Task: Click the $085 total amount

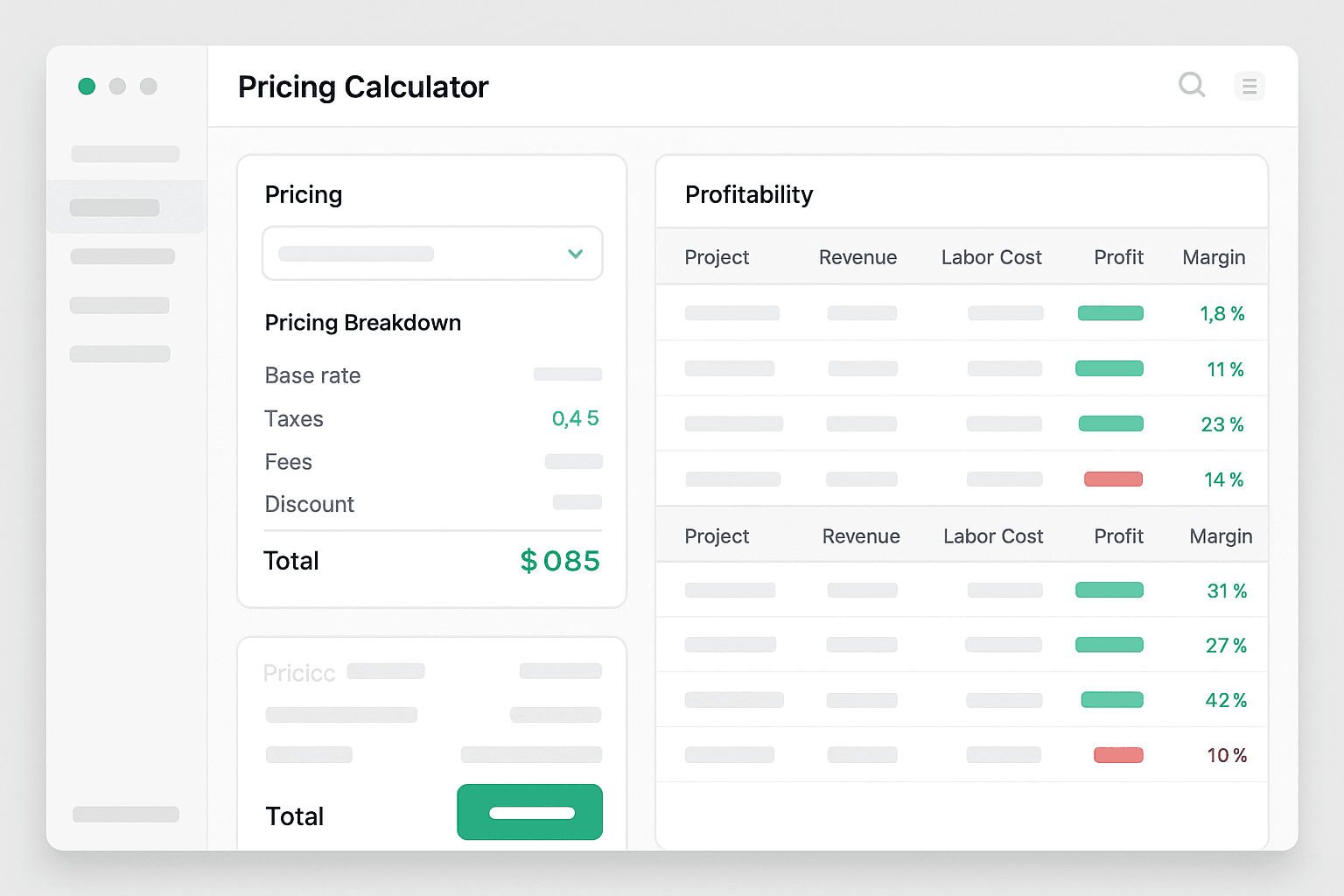Action: (560, 561)
